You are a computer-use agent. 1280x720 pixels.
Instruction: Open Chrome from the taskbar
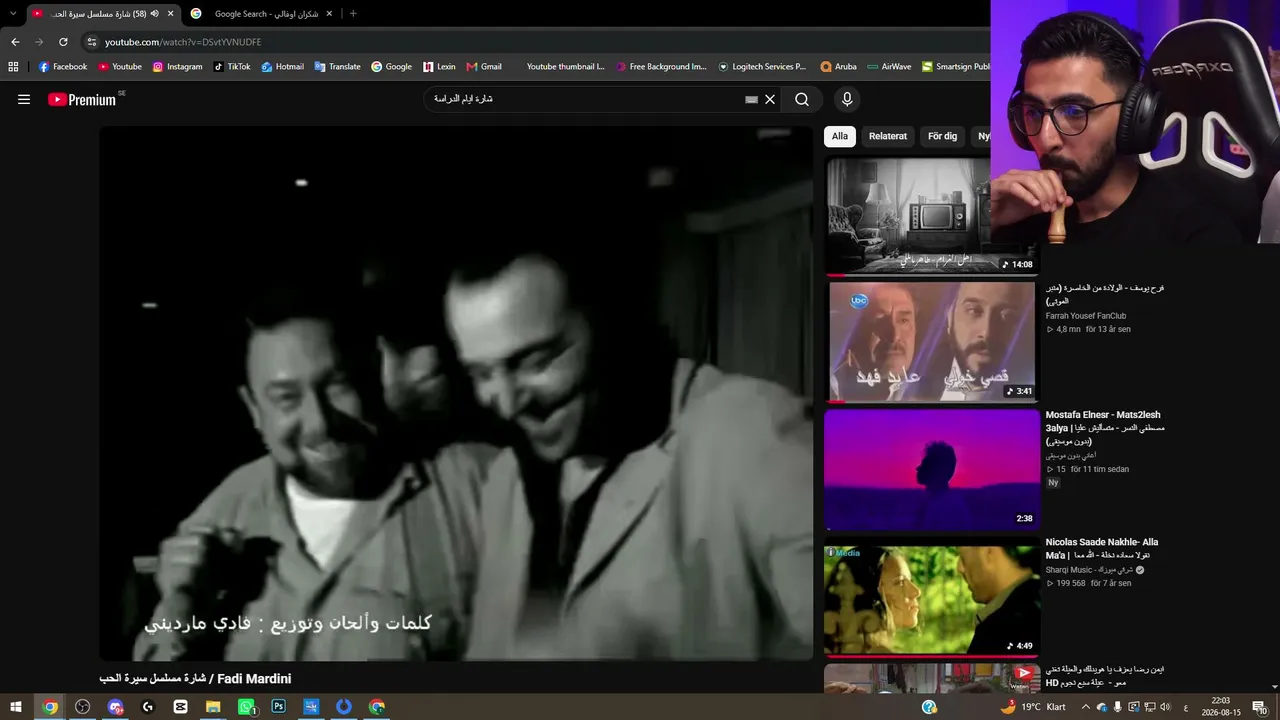click(50, 707)
